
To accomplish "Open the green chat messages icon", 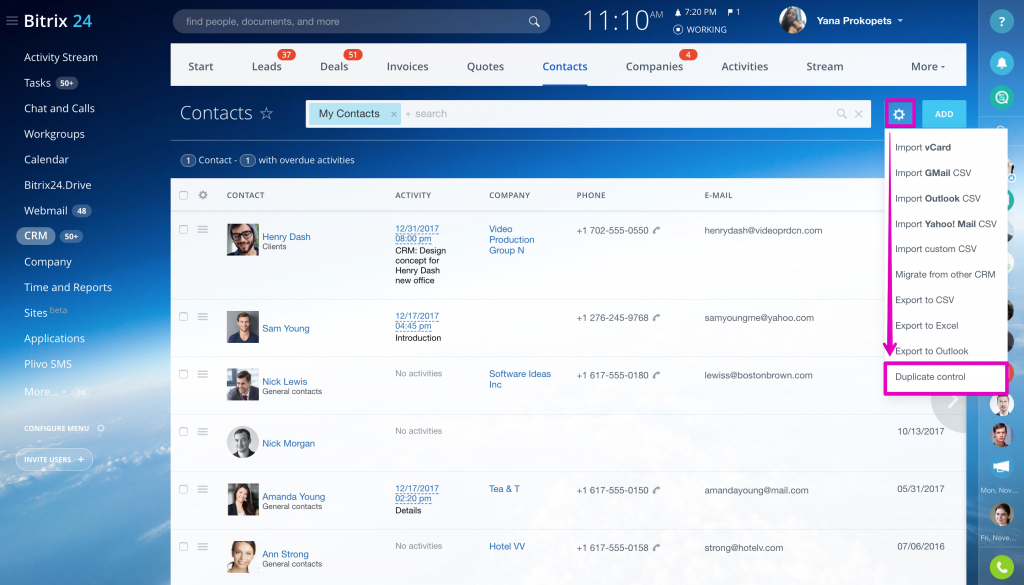I will point(1001,98).
